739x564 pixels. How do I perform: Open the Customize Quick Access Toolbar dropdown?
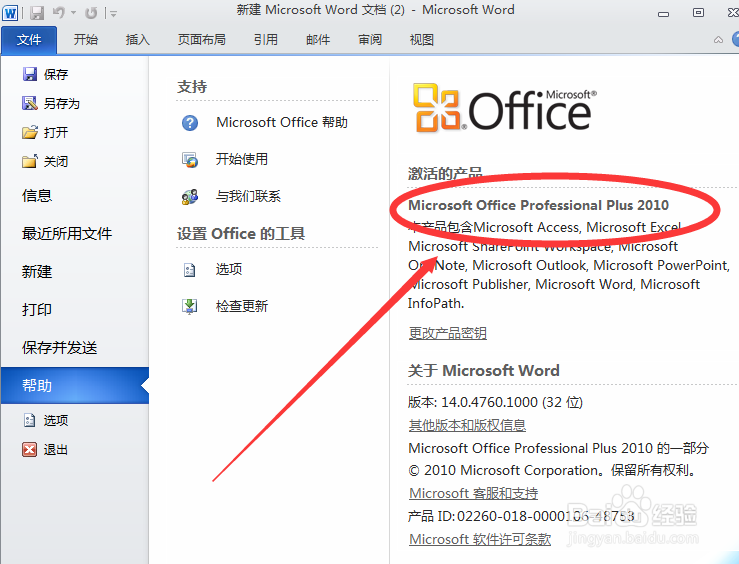coord(113,14)
